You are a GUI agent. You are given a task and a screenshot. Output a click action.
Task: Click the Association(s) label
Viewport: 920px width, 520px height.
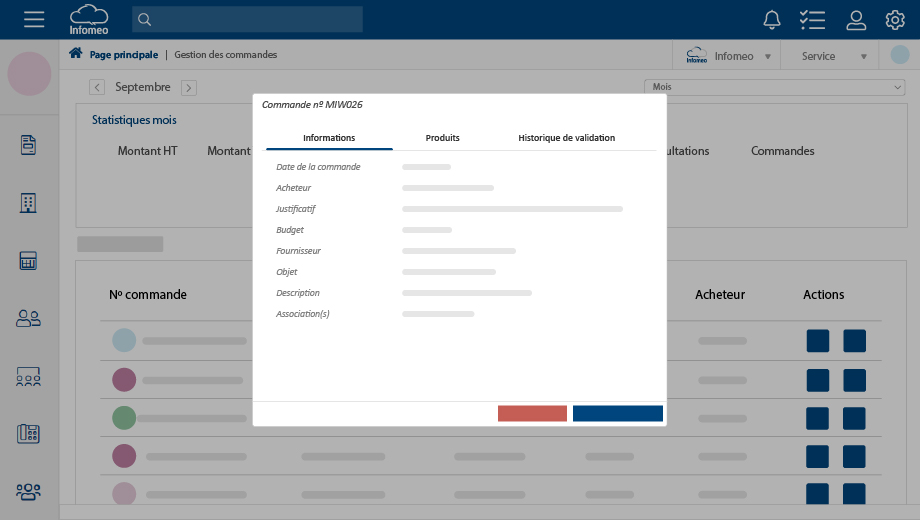(x=303, y=314)
